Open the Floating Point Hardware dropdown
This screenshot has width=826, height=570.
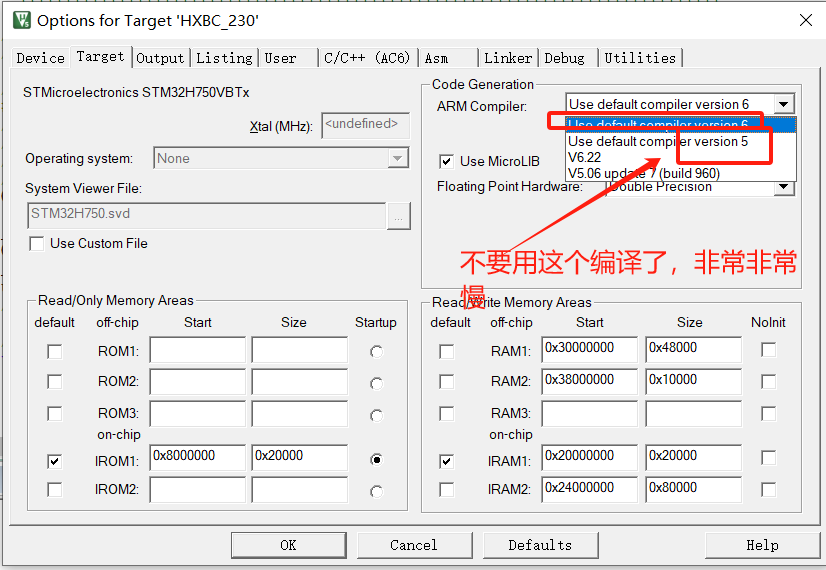(x=784, y=188)
